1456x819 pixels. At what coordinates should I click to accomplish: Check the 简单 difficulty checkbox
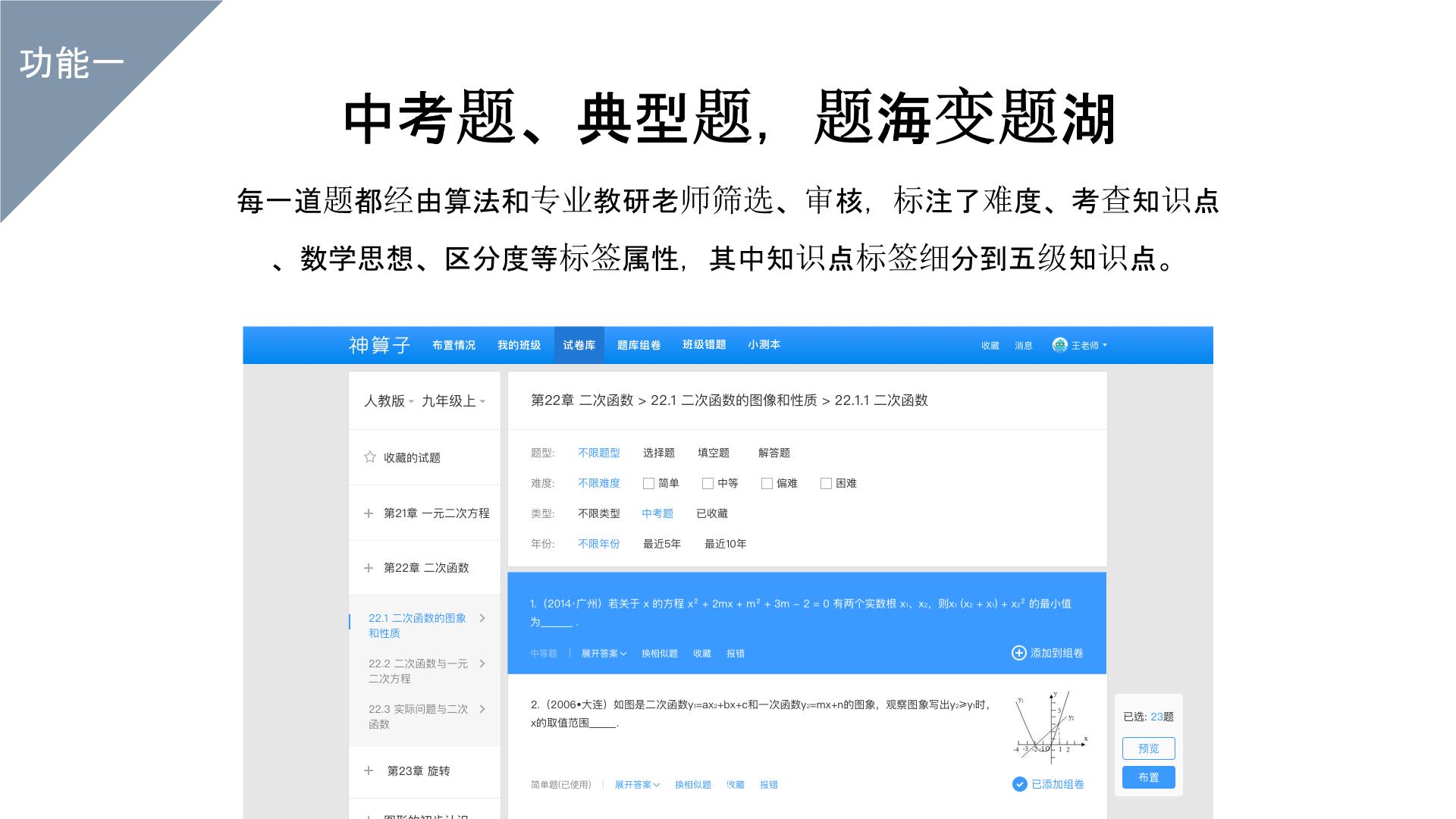tap(648, 483)
